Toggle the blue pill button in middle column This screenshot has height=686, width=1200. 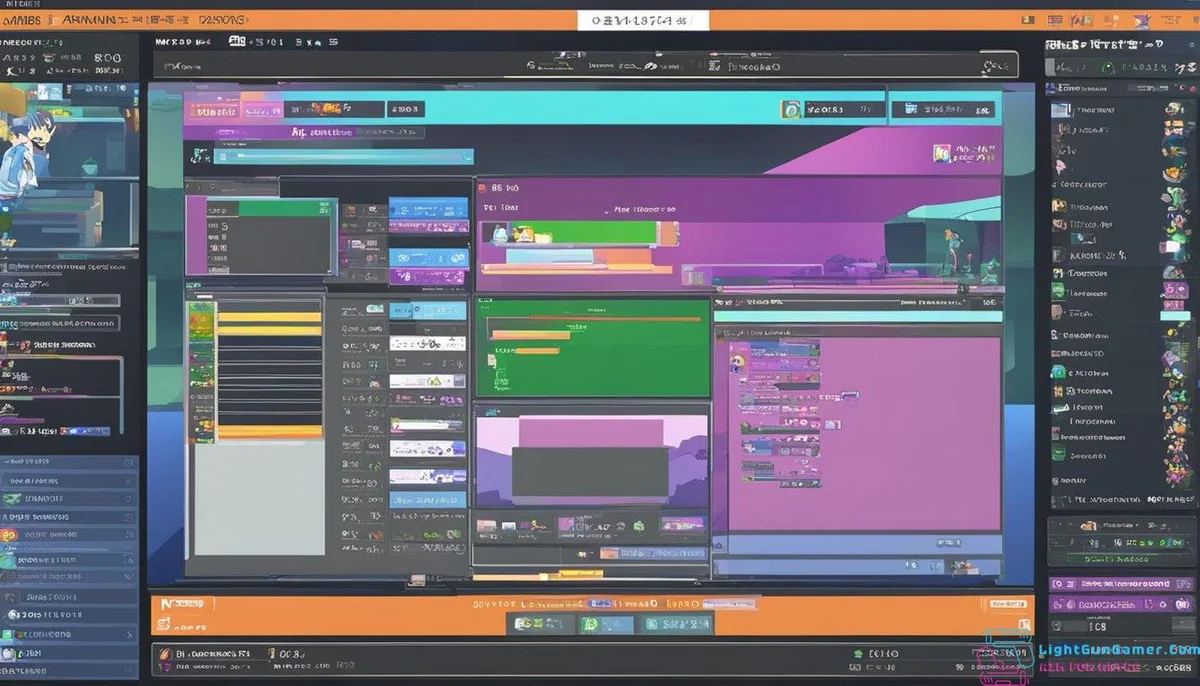point(427,207)
